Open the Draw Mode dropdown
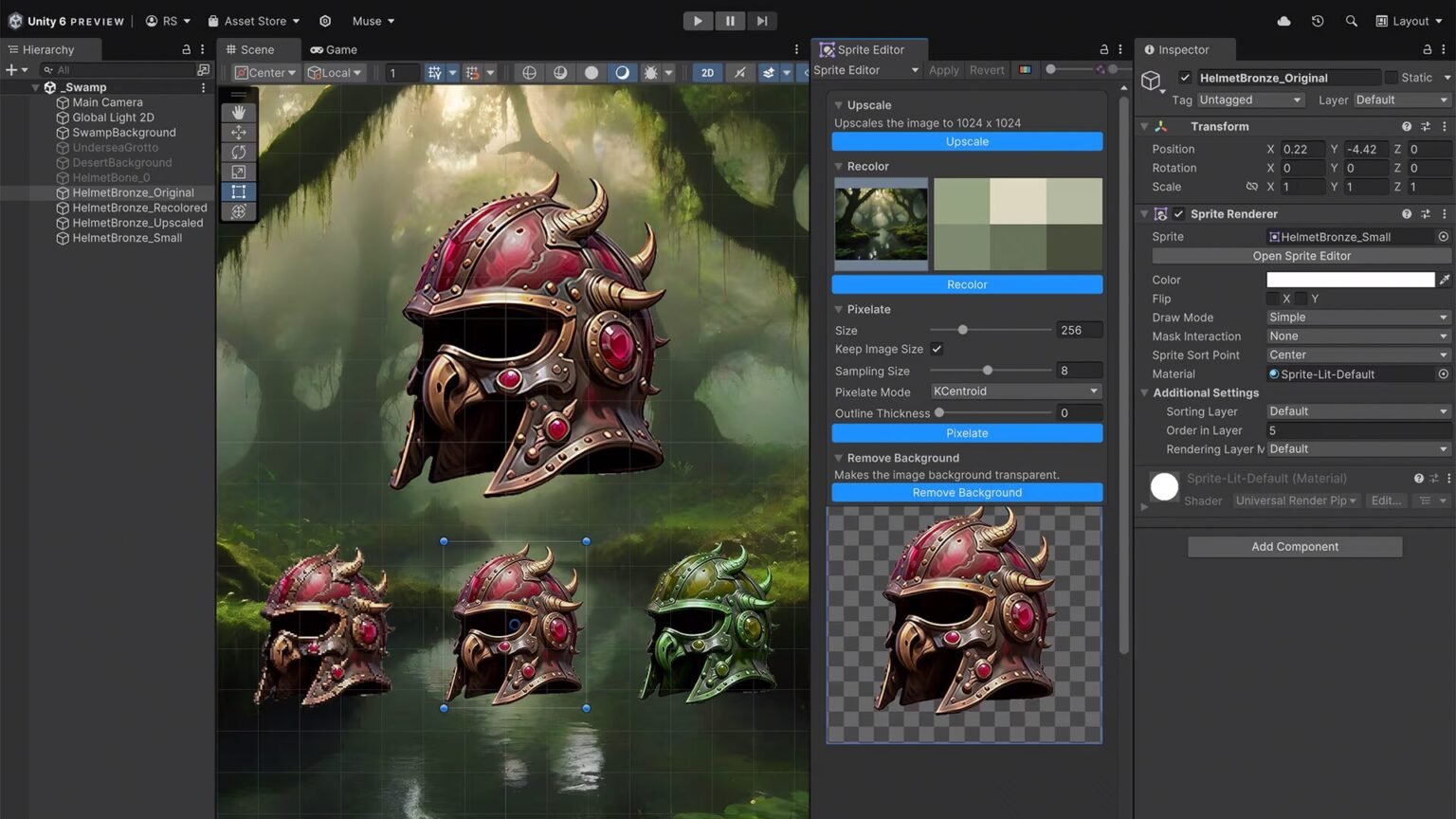 (1356, 318)
